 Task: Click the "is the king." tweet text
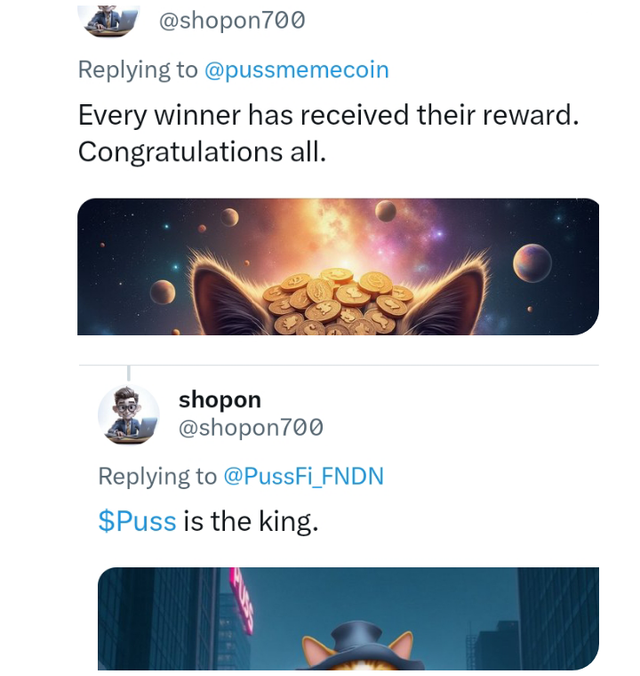tap(250, 521)
